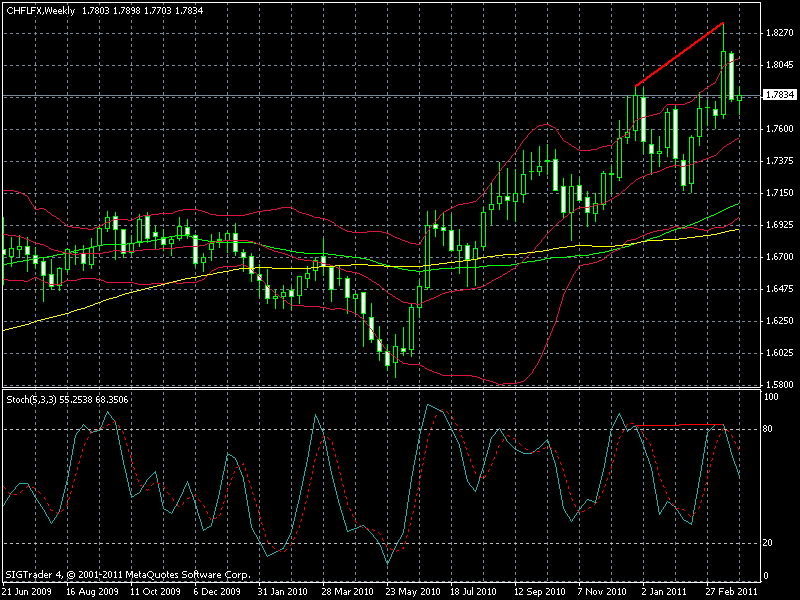Image resolution: width=800 pixels, height=600 pixels.
Task: Click the 1.7150 price axis label
Action: pos(780,193)
